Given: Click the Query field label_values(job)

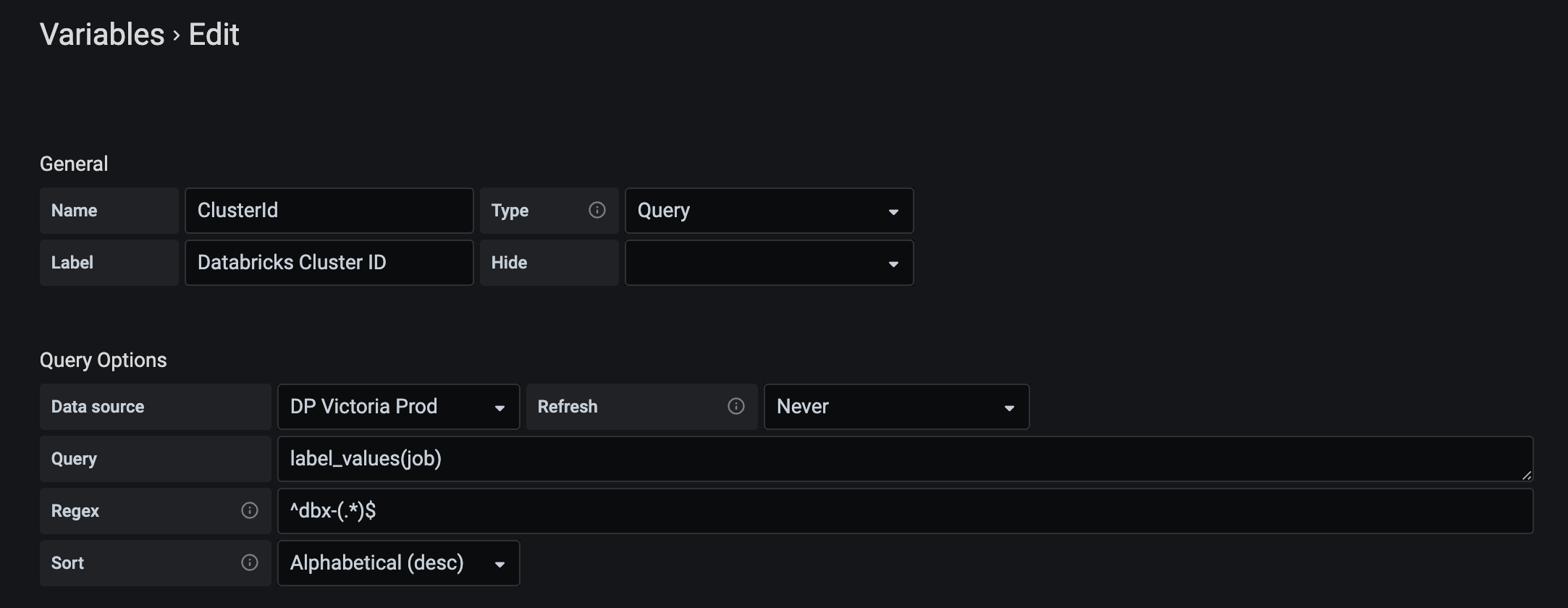Looking at the screenshot, I should (x=906, y=459).
